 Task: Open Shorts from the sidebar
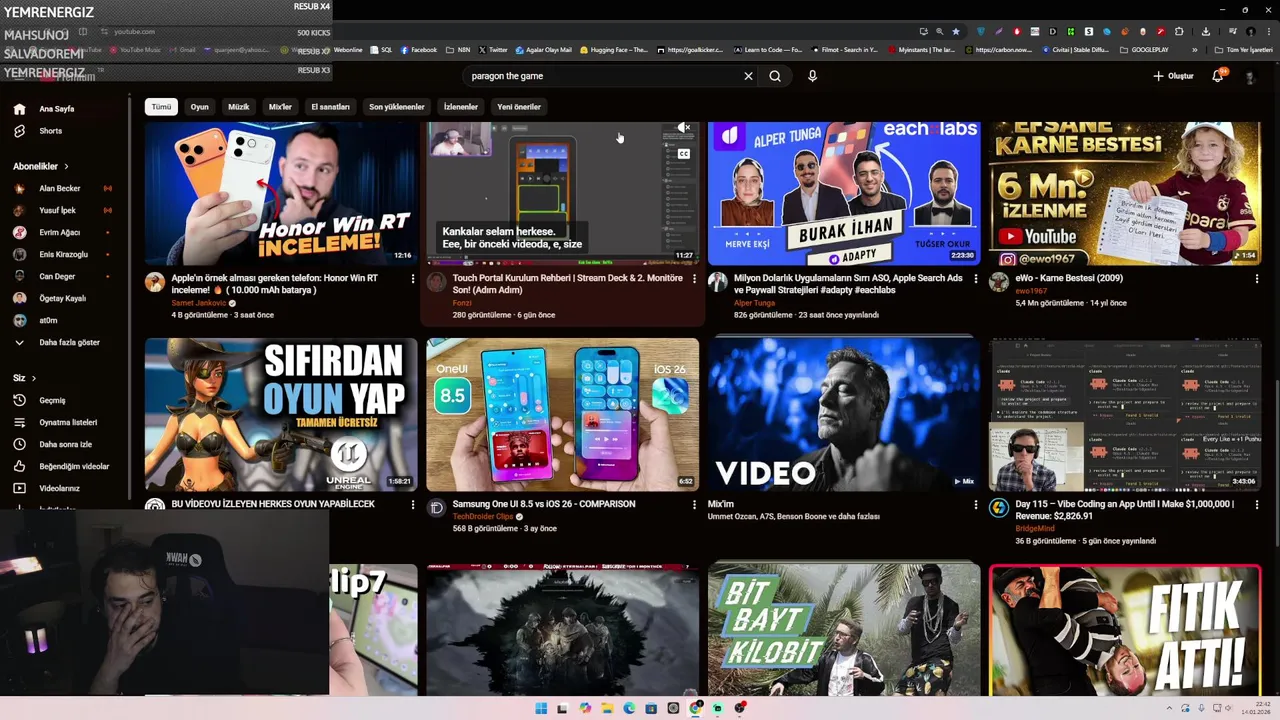point(66,131)
